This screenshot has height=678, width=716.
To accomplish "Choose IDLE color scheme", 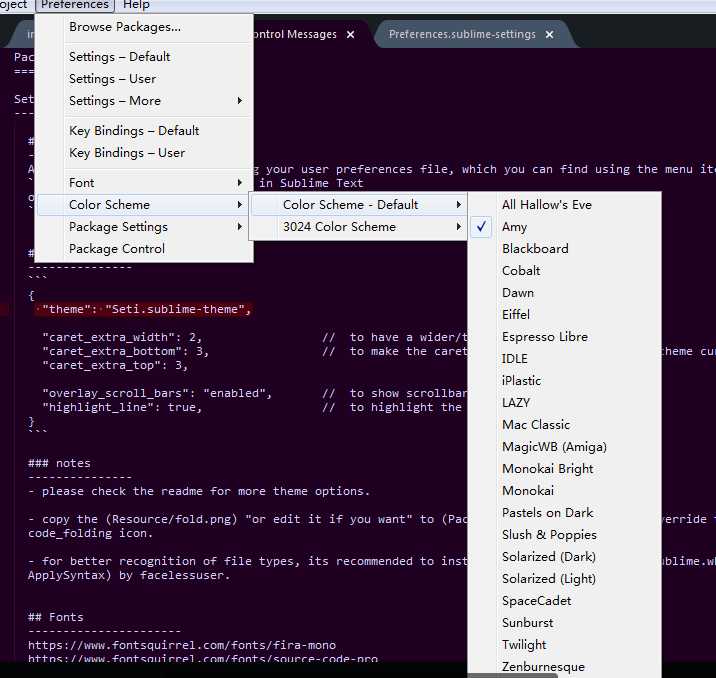I will click(x=564, y=358).
